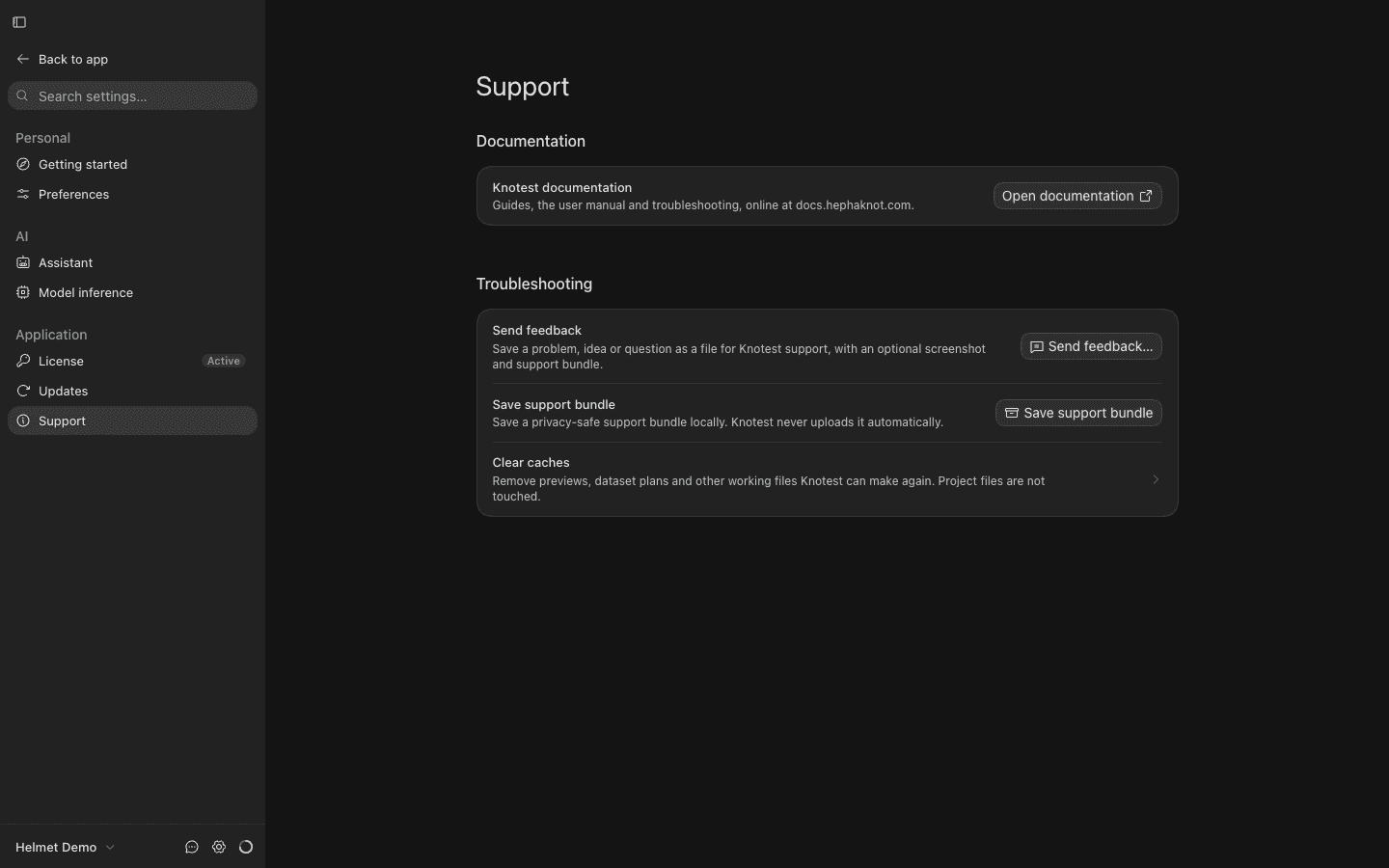Click the external link icon on Open documentation

1146,196
